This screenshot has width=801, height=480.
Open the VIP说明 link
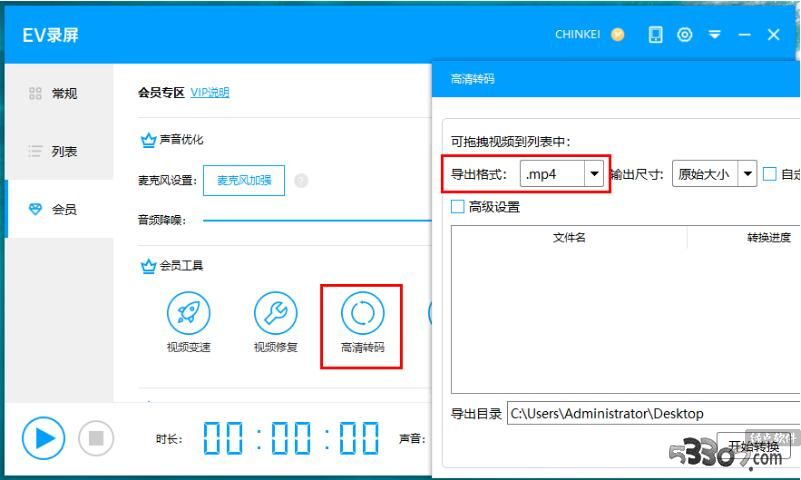(x=210, y=92)
